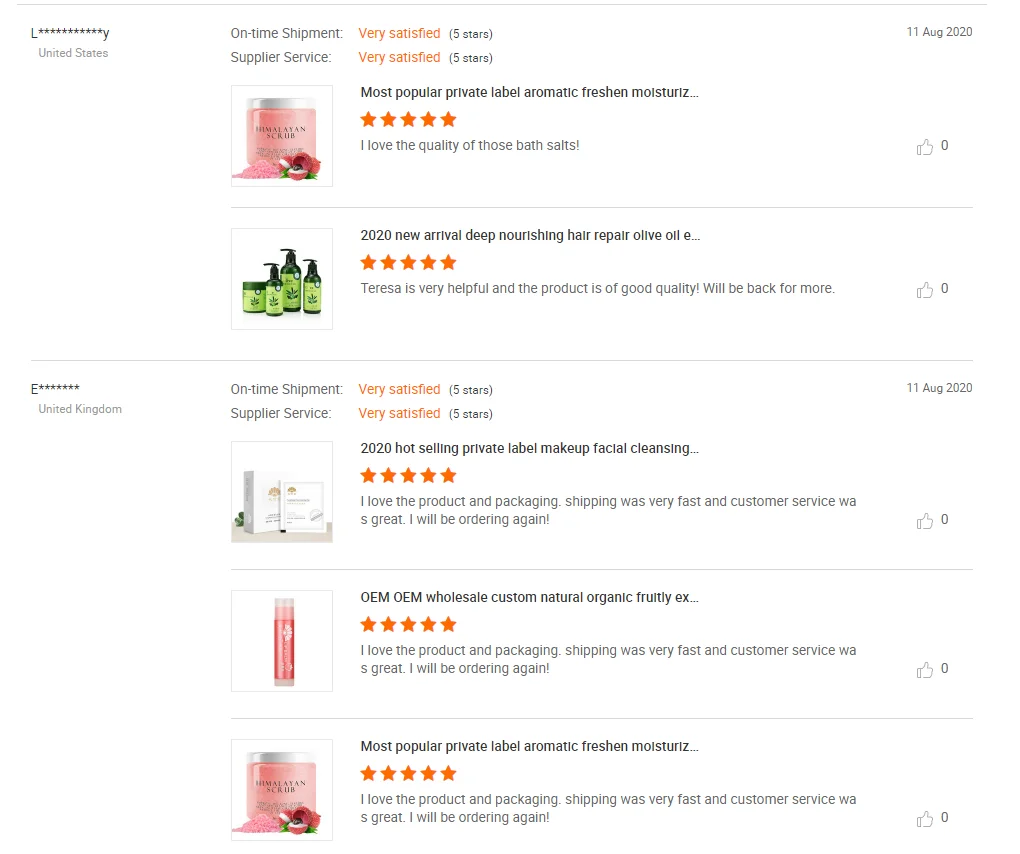Open "2020 hot selling private label makeup" link
This screenshot has height=854, width=1020.
click(529, 448)
